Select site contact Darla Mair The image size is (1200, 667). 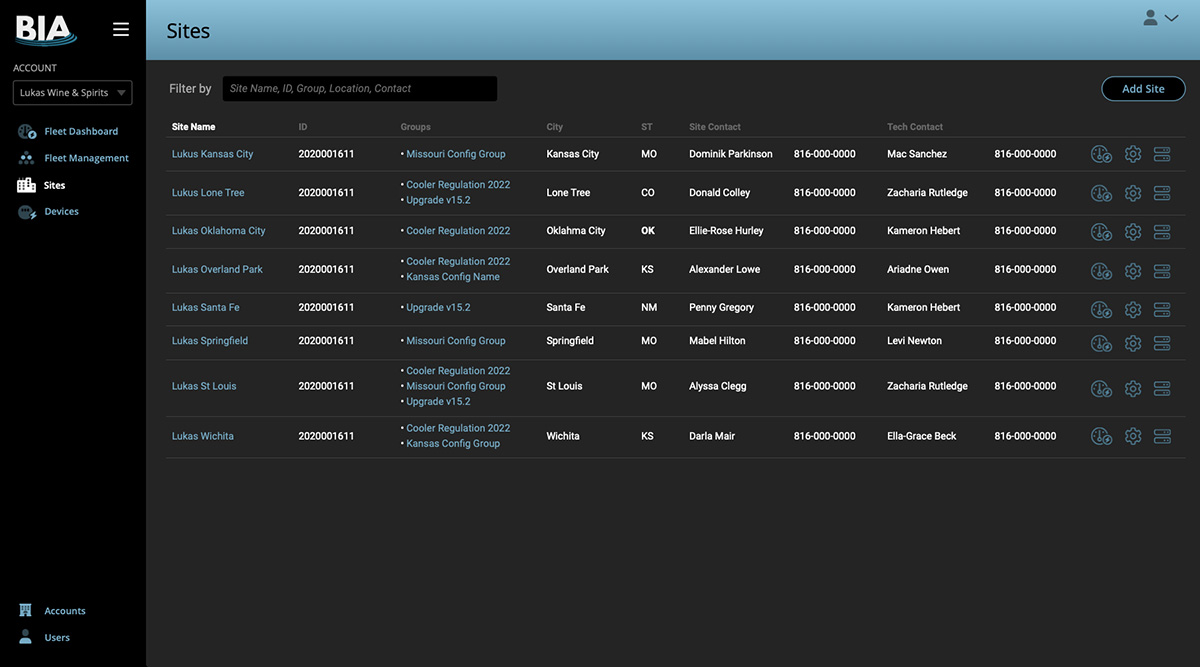[712, 436]
